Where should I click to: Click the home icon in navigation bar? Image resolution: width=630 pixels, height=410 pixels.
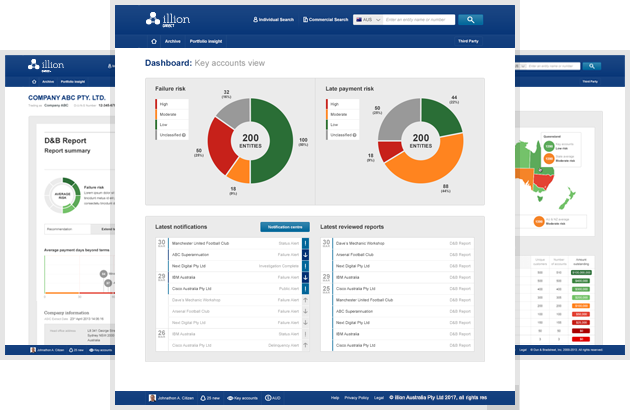tap(152, 42)
